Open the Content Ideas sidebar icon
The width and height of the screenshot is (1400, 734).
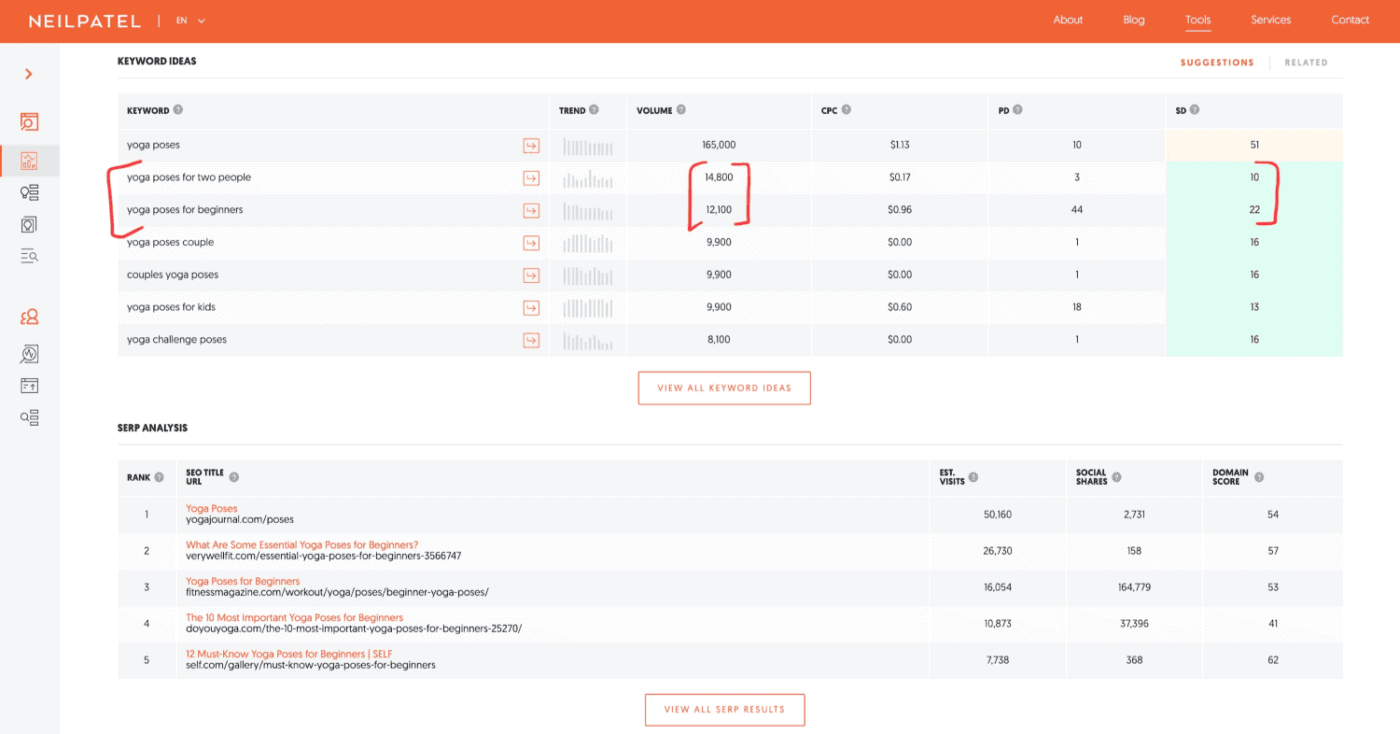(x=29, y=224)
